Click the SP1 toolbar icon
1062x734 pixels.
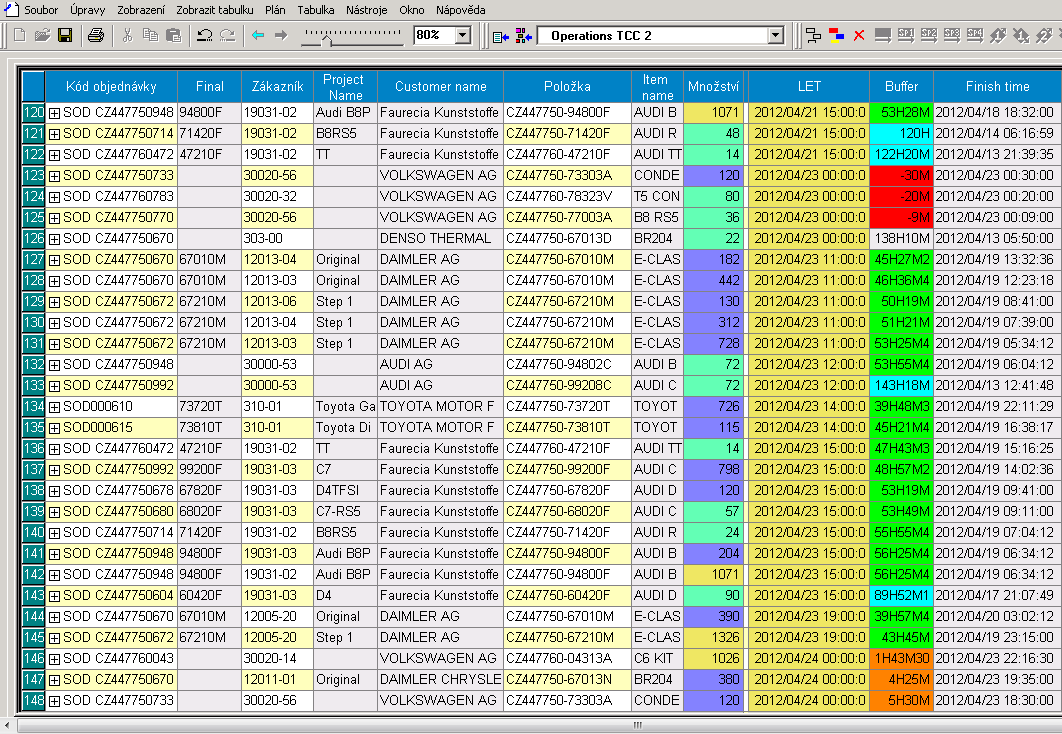pos(906,35)
